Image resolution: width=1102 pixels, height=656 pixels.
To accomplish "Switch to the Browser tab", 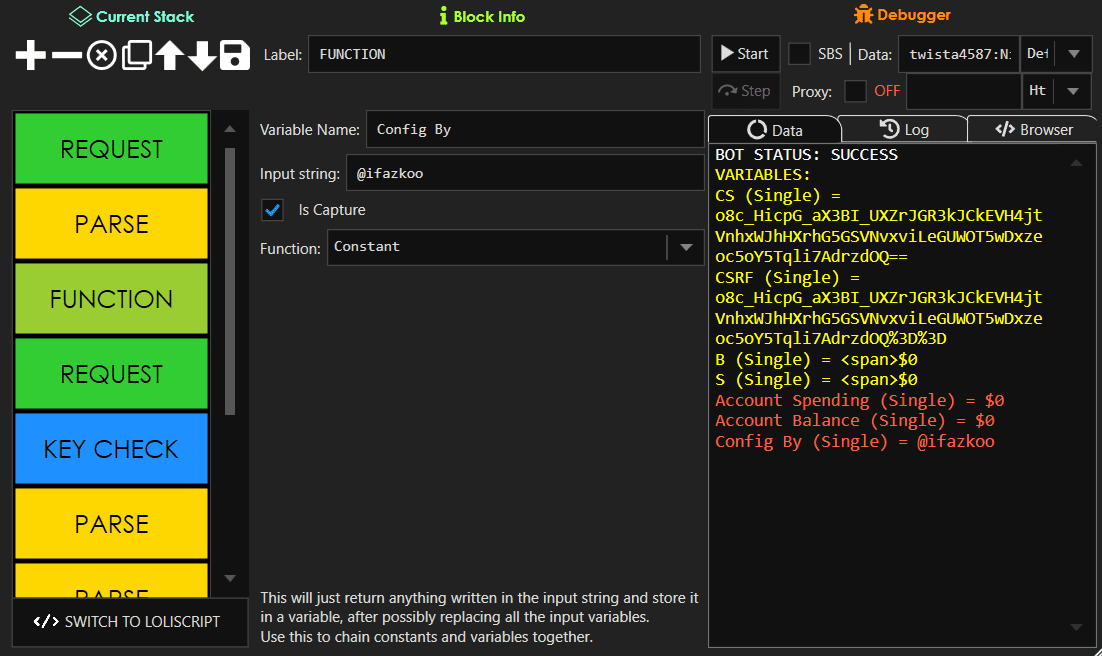I will pos(1032,128).
